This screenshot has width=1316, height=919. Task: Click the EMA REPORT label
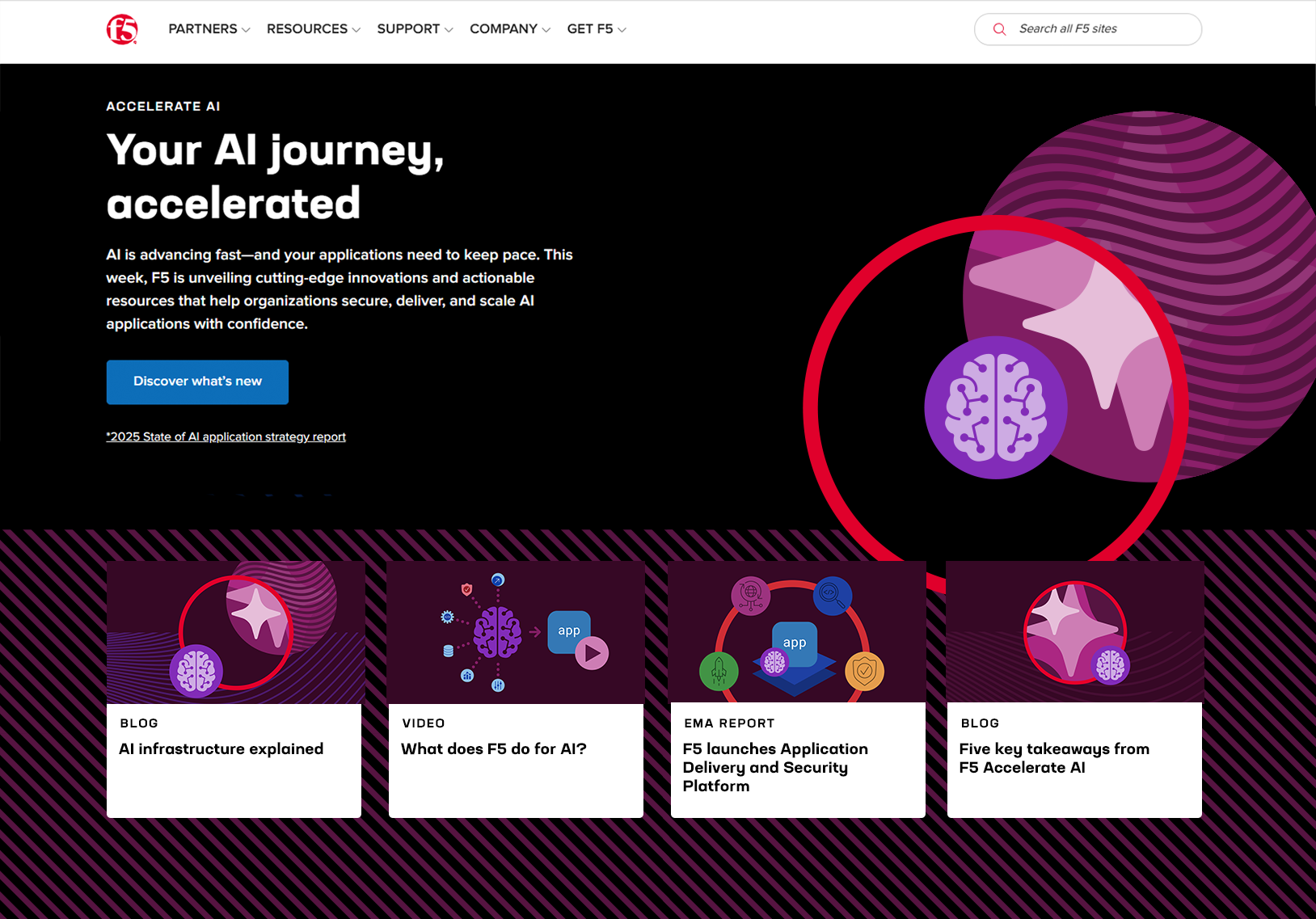click(x=729, y=723)
